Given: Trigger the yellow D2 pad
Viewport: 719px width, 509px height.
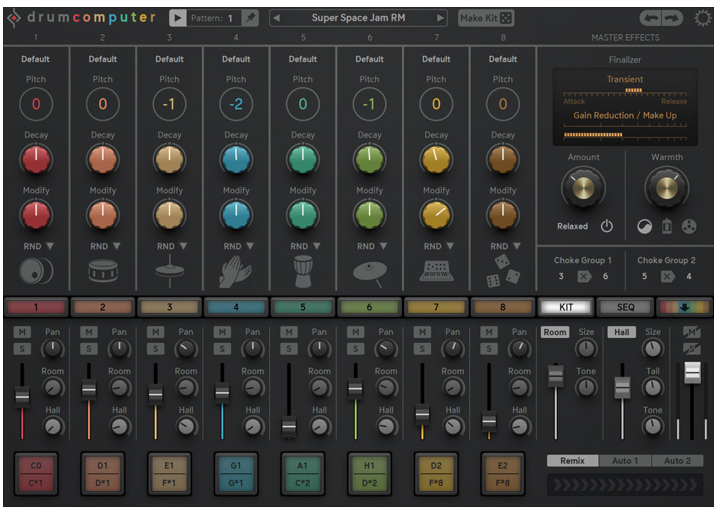Looking at the screenshot, I should click(436, 474).
